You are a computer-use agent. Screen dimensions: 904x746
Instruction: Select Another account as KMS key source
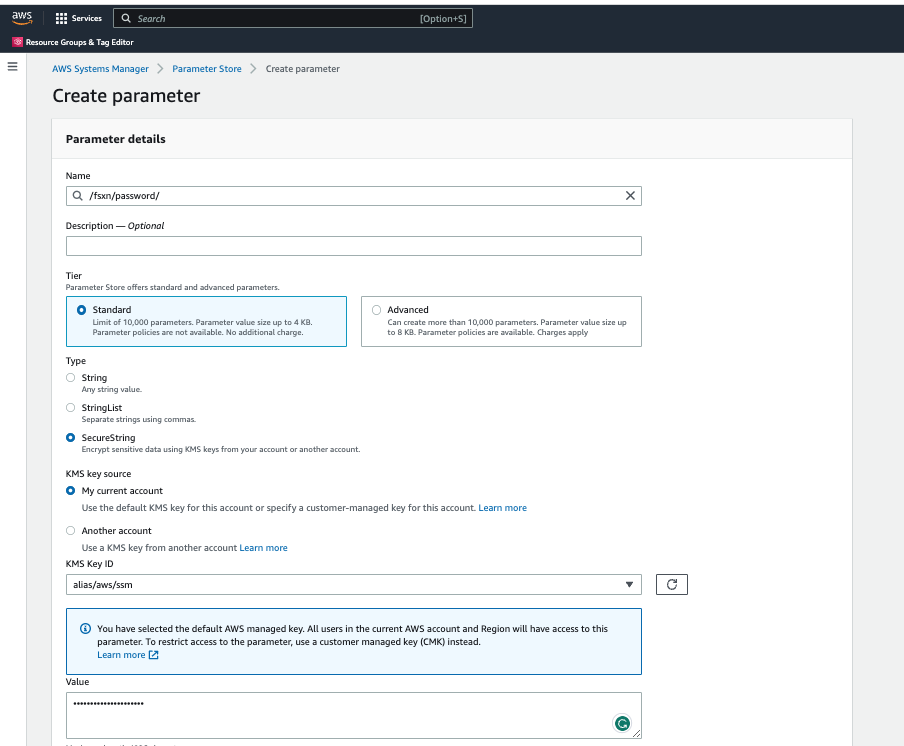(x=70, y=531)
